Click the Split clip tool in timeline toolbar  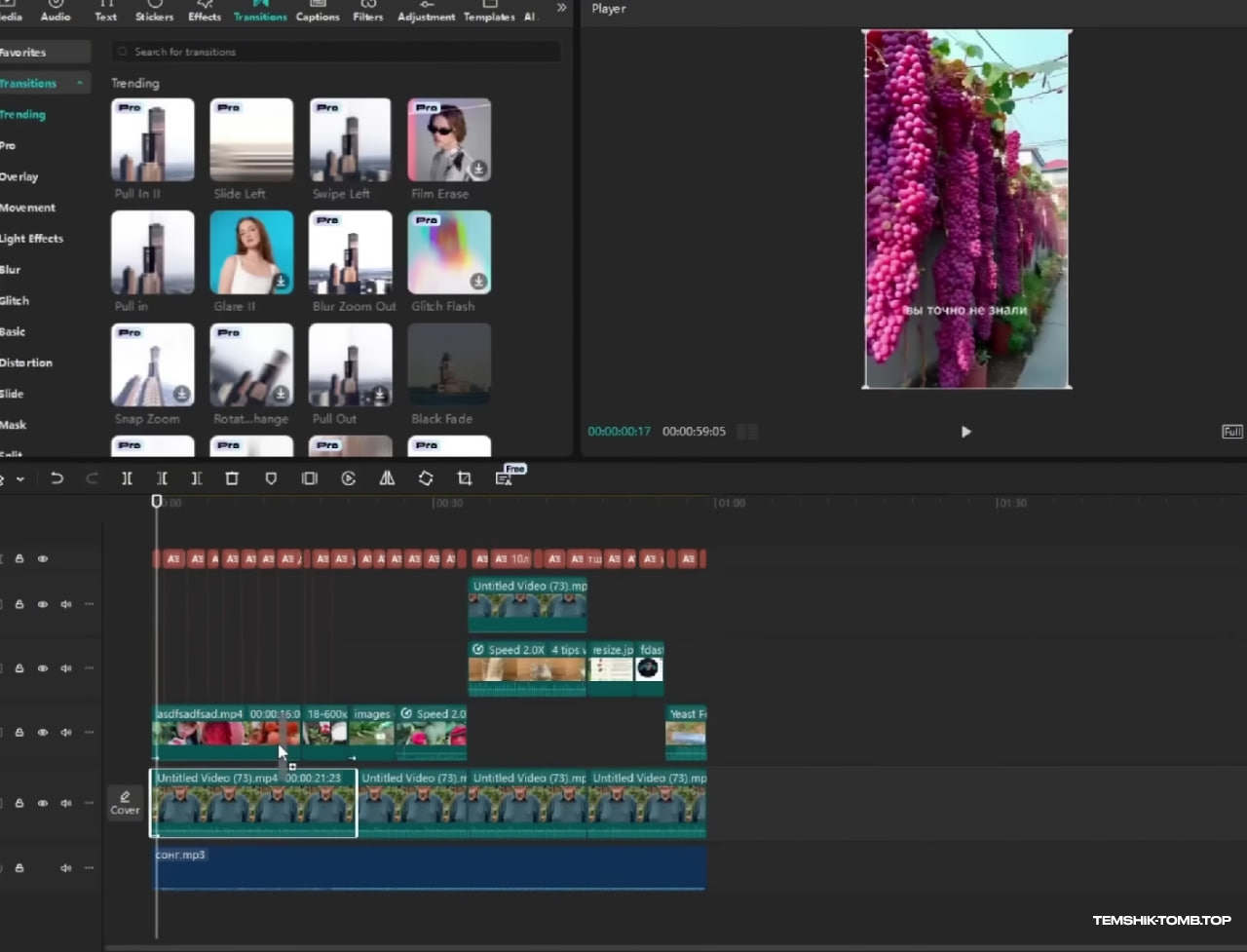point(127,478)
